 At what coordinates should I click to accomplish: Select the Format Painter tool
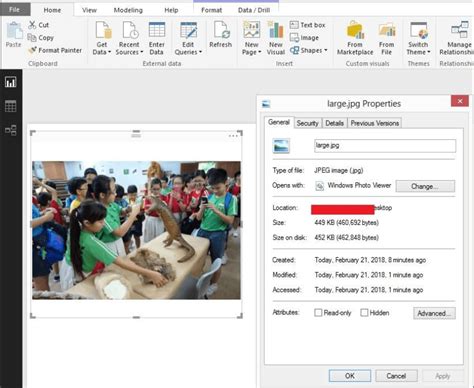[x=55, y=50]
